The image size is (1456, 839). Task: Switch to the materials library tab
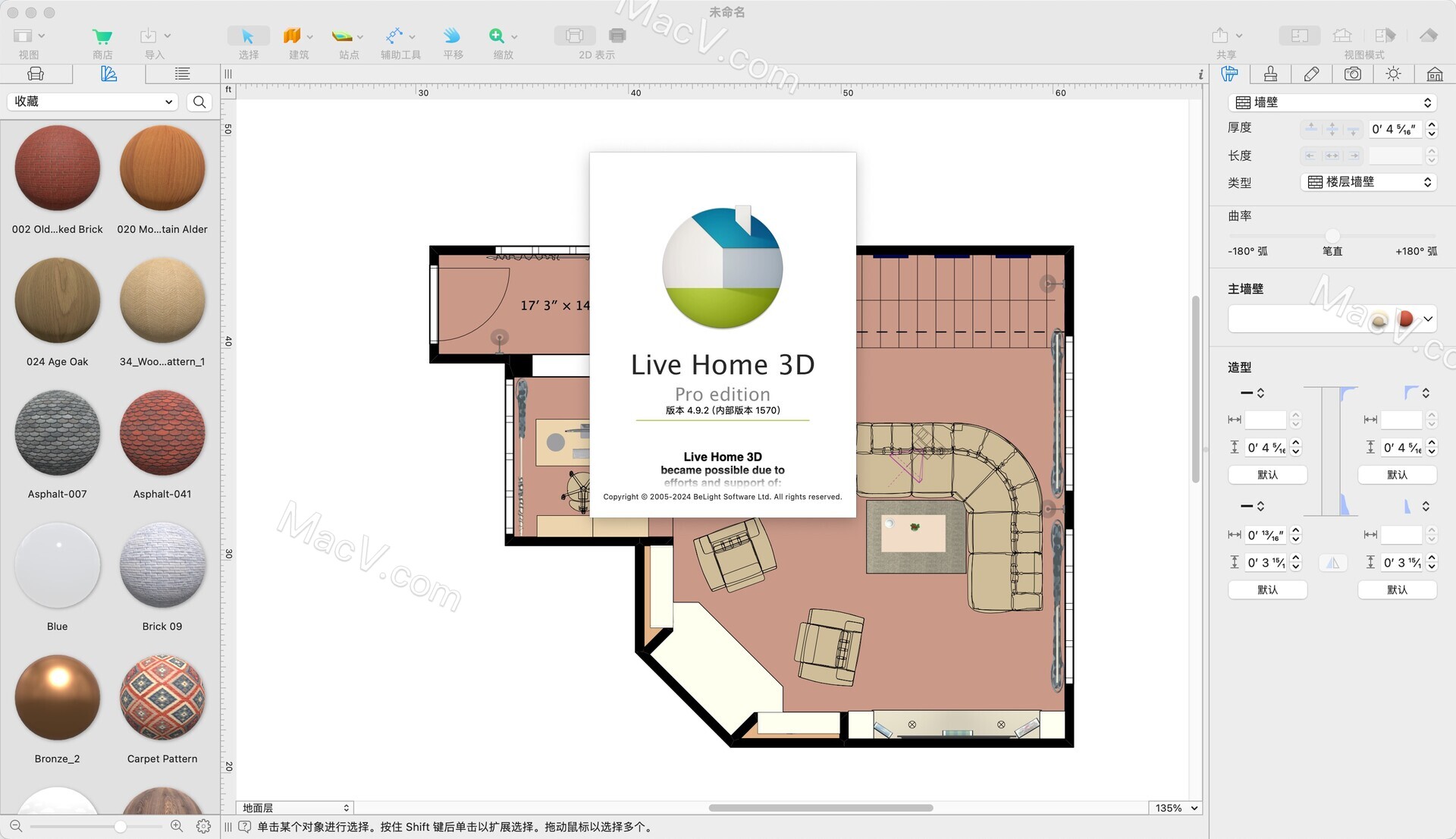(x=108, y=74)
